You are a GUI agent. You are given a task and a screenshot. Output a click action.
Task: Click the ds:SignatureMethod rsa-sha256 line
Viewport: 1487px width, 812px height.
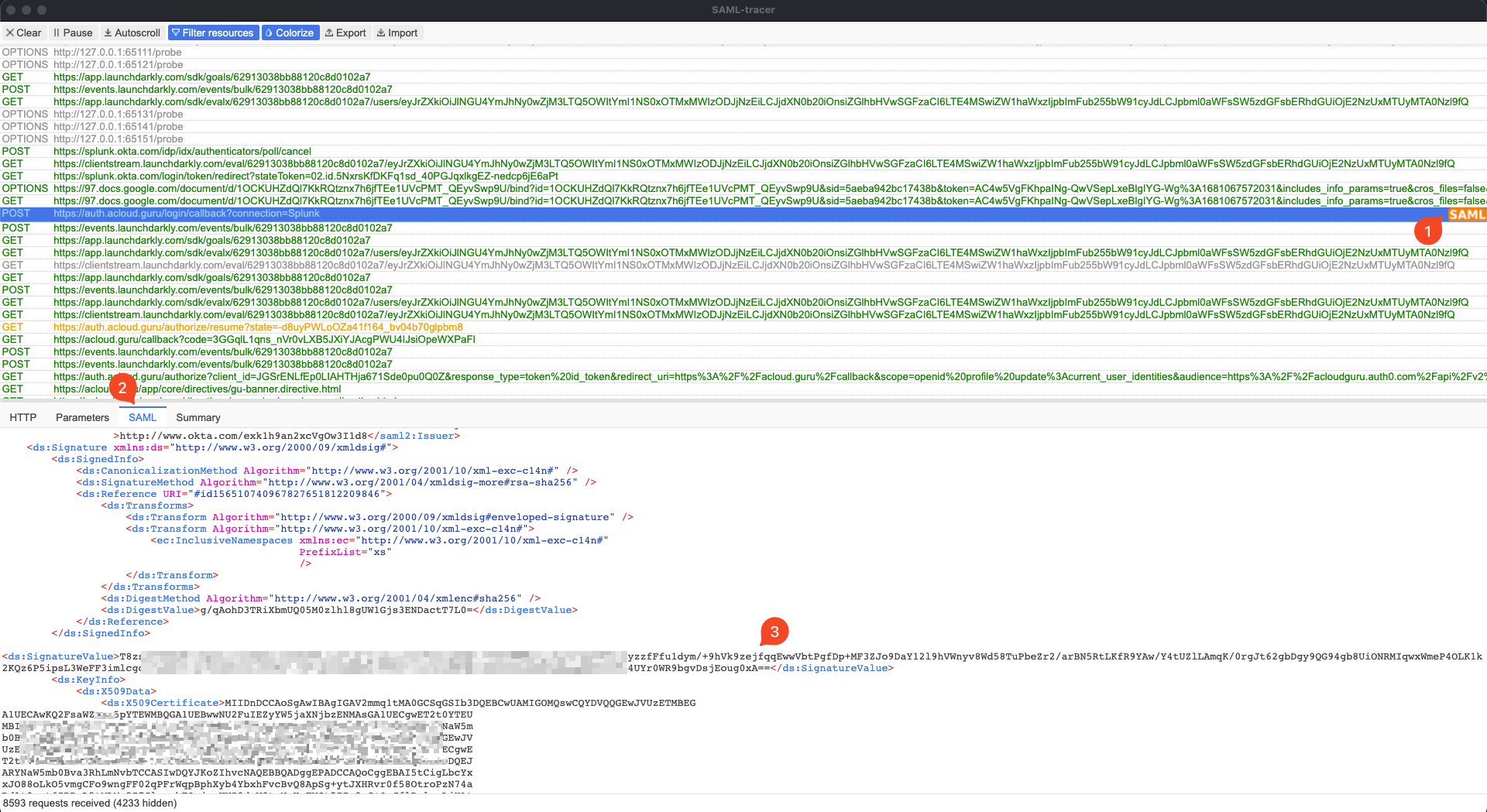(336, 482)
